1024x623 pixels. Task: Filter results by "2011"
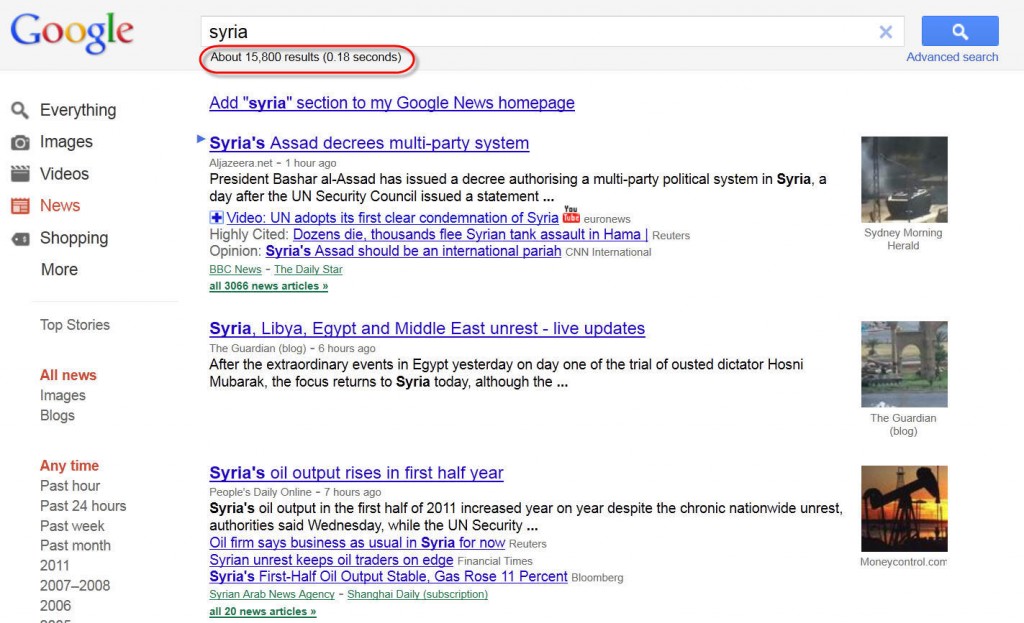[x=54, y=565]
